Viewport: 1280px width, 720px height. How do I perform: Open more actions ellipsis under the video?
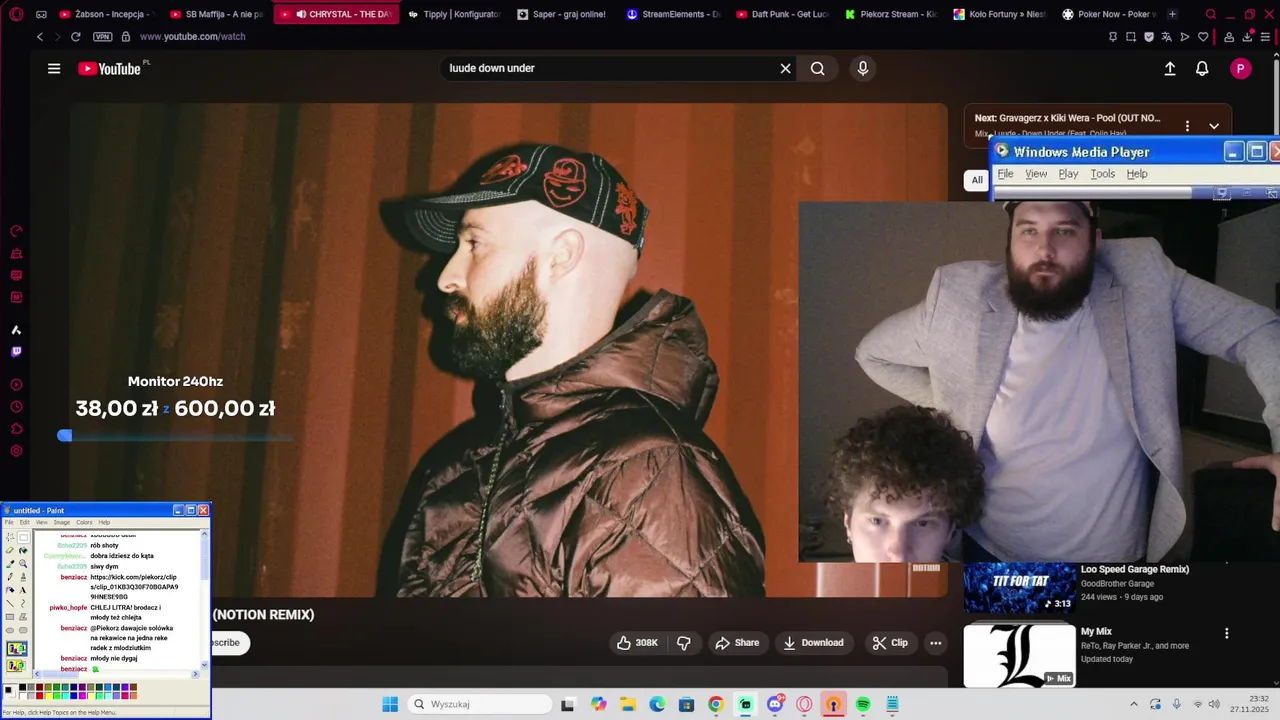pos(936,643)
